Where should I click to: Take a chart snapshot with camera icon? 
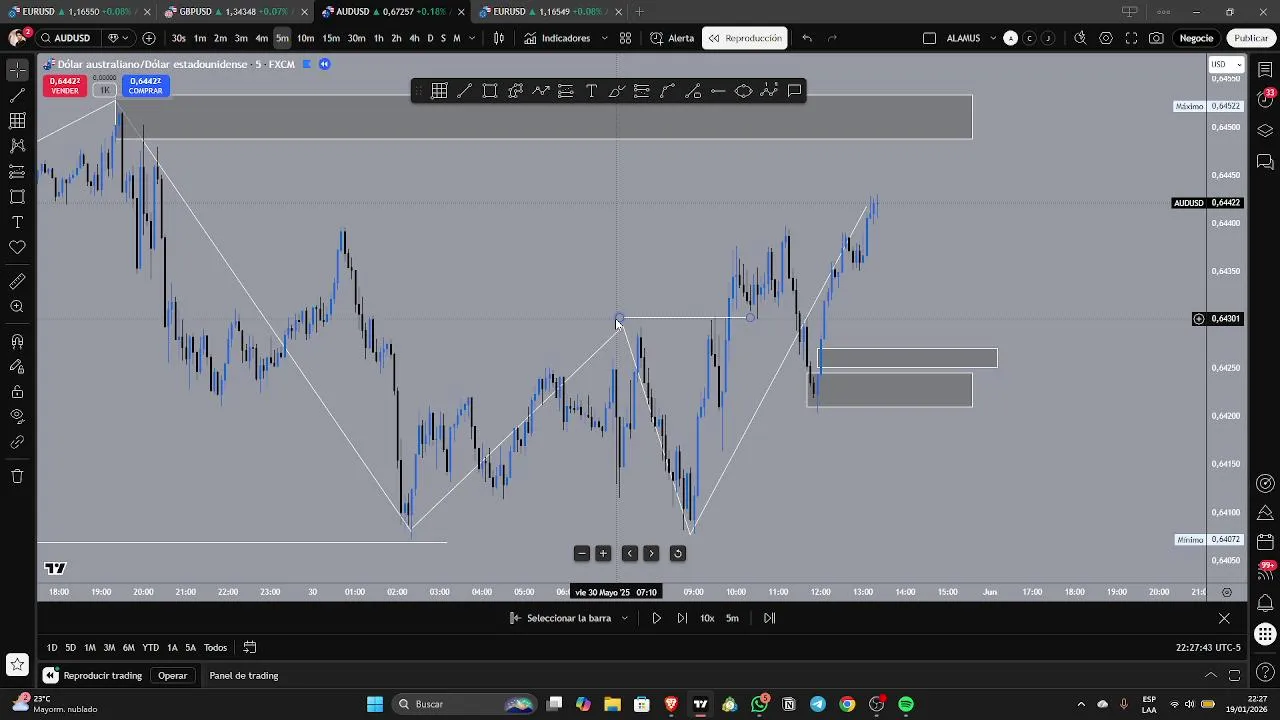(x=1156, y=38)
